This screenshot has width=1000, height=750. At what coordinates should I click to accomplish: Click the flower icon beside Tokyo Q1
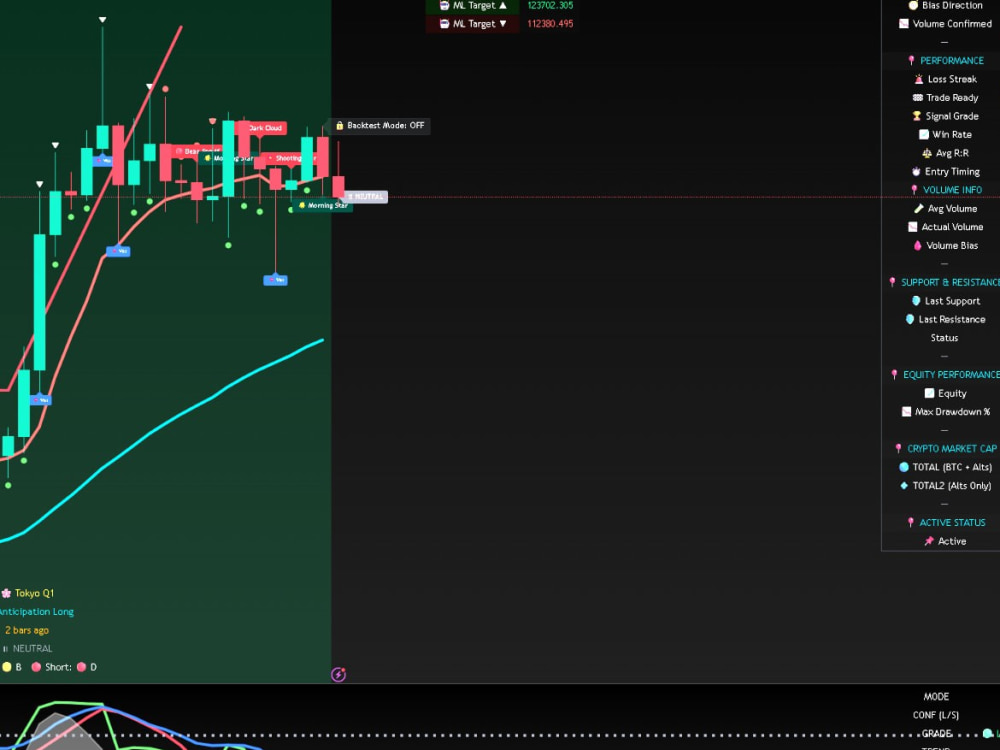(x=6, y=593)
